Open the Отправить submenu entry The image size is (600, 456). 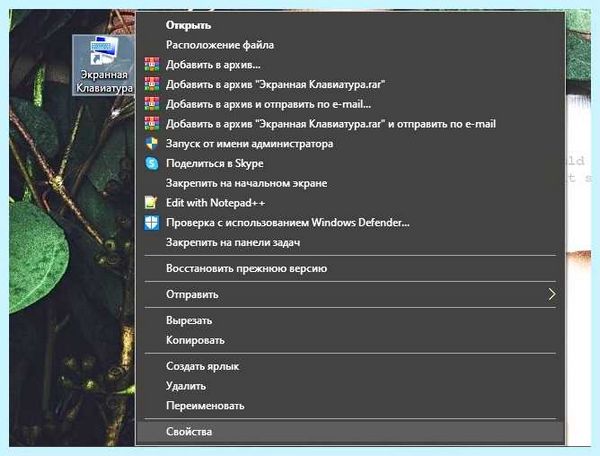pos(350,294)
